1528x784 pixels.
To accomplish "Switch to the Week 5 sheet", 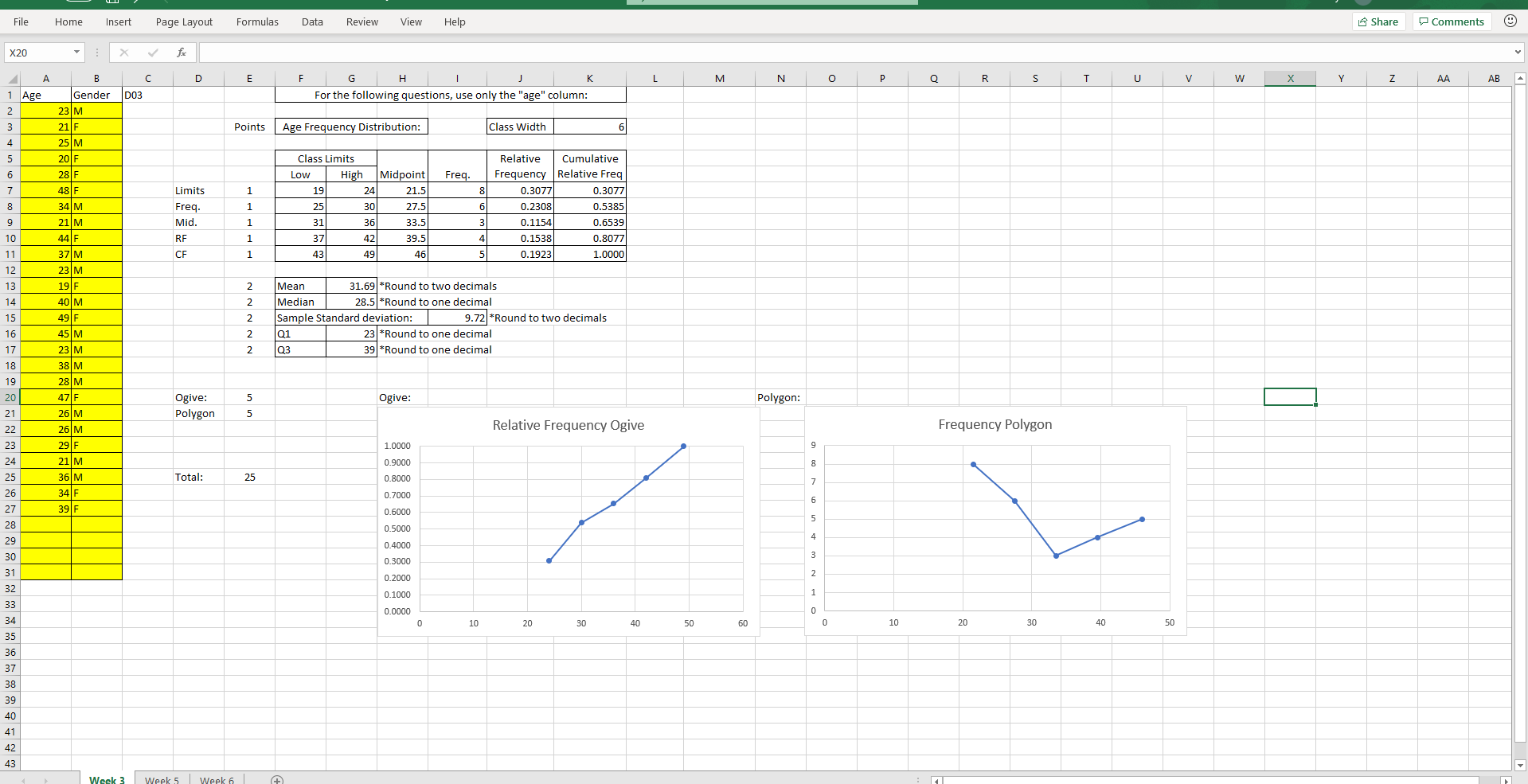I will (x=162, y=779).
